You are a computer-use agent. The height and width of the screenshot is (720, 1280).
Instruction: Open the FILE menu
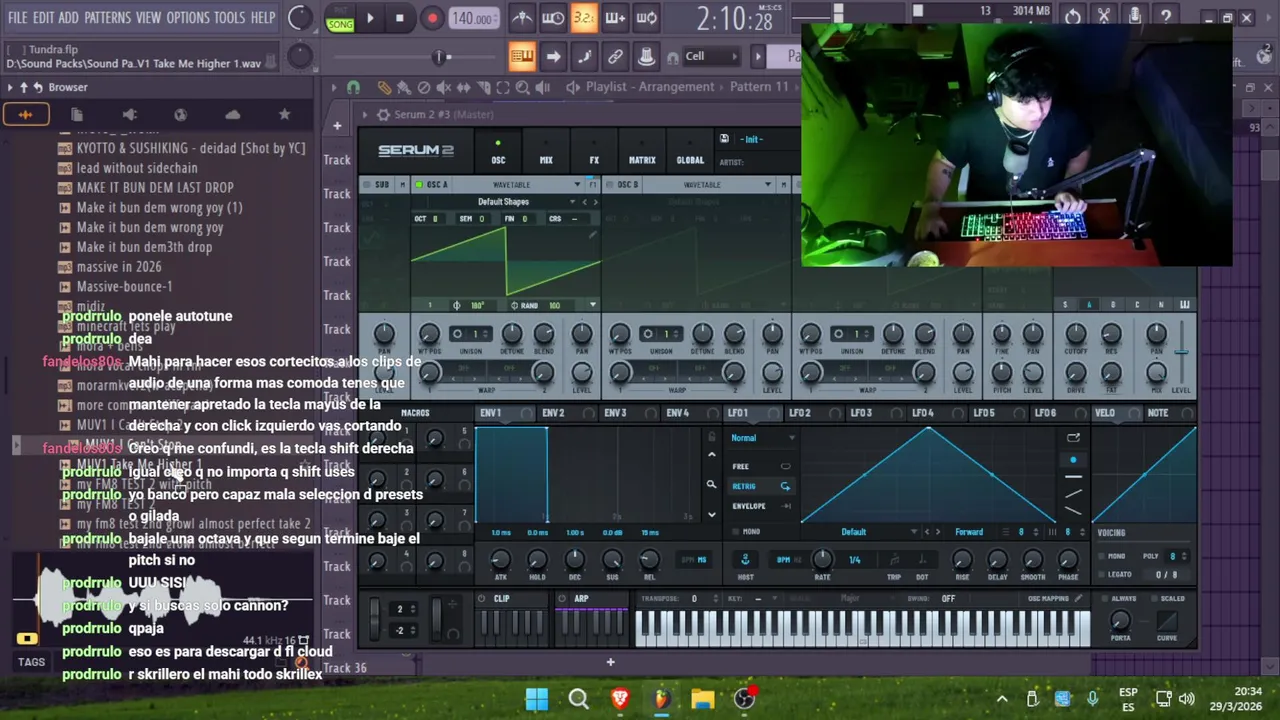[18, 18]
